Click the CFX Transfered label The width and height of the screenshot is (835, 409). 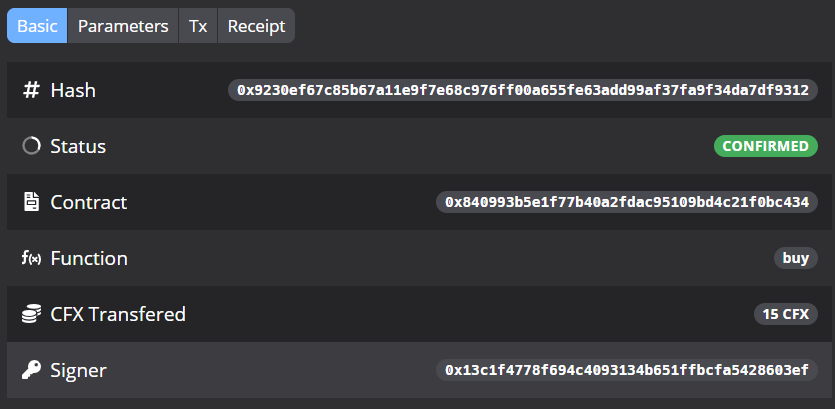[118, 314]
